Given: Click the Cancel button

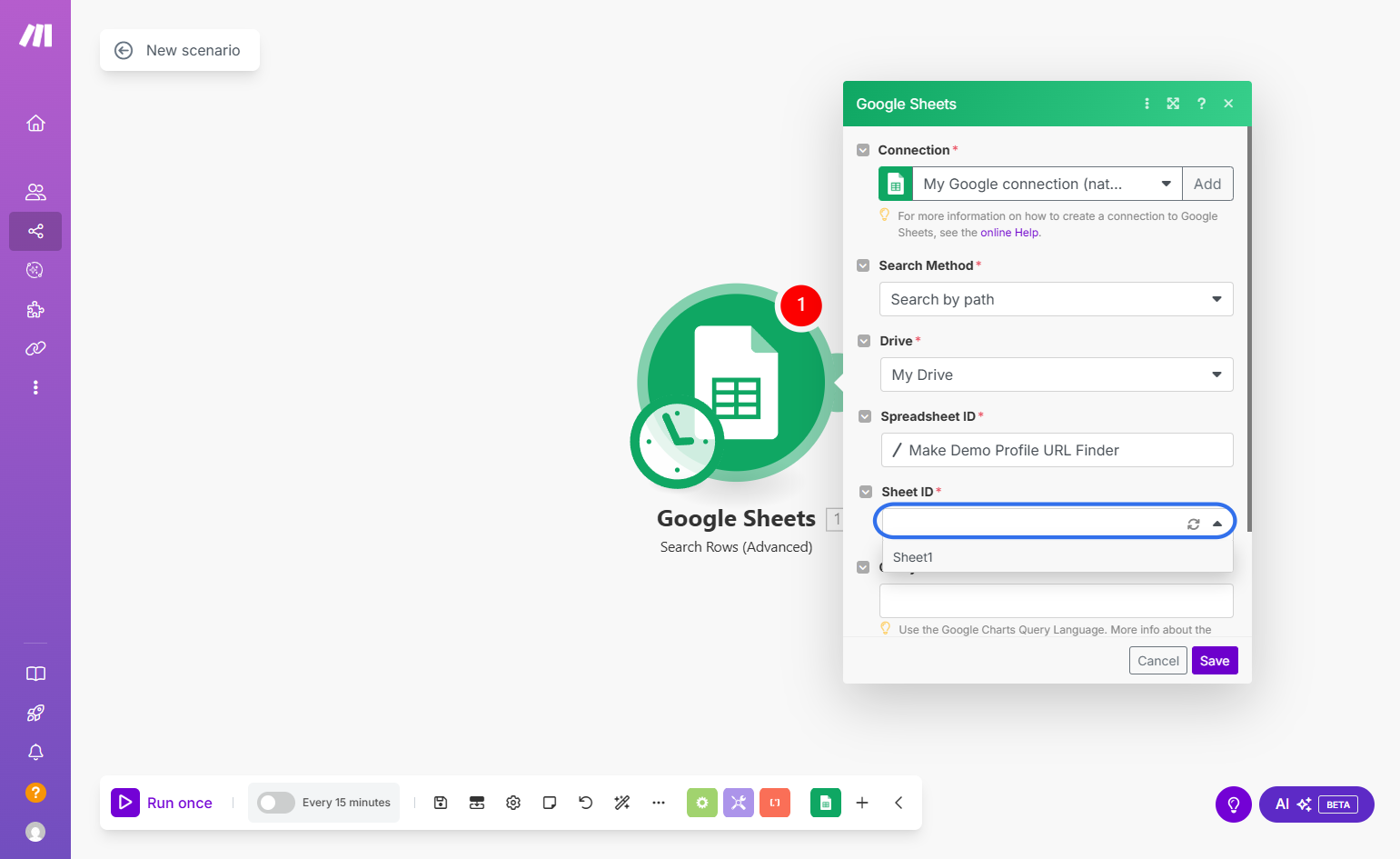Looking at the screenshot, I should [x=1158, y=661].
